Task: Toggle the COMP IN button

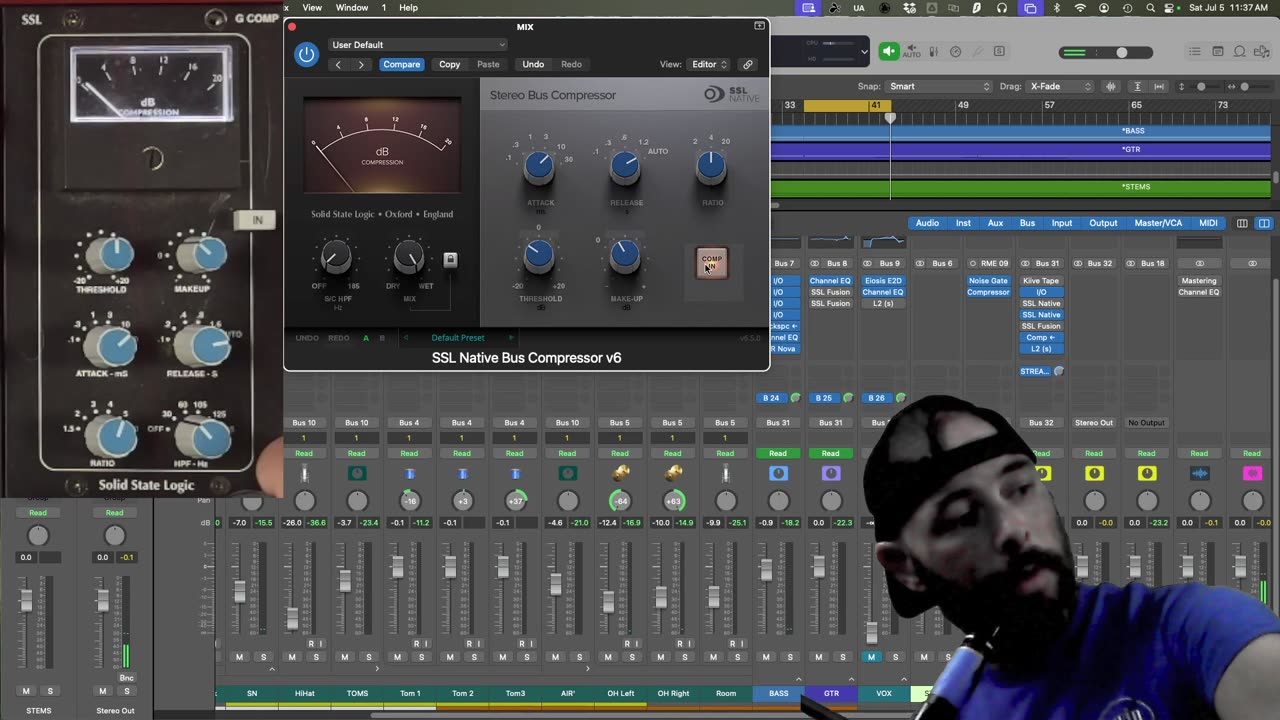Action: pos(712,263)
